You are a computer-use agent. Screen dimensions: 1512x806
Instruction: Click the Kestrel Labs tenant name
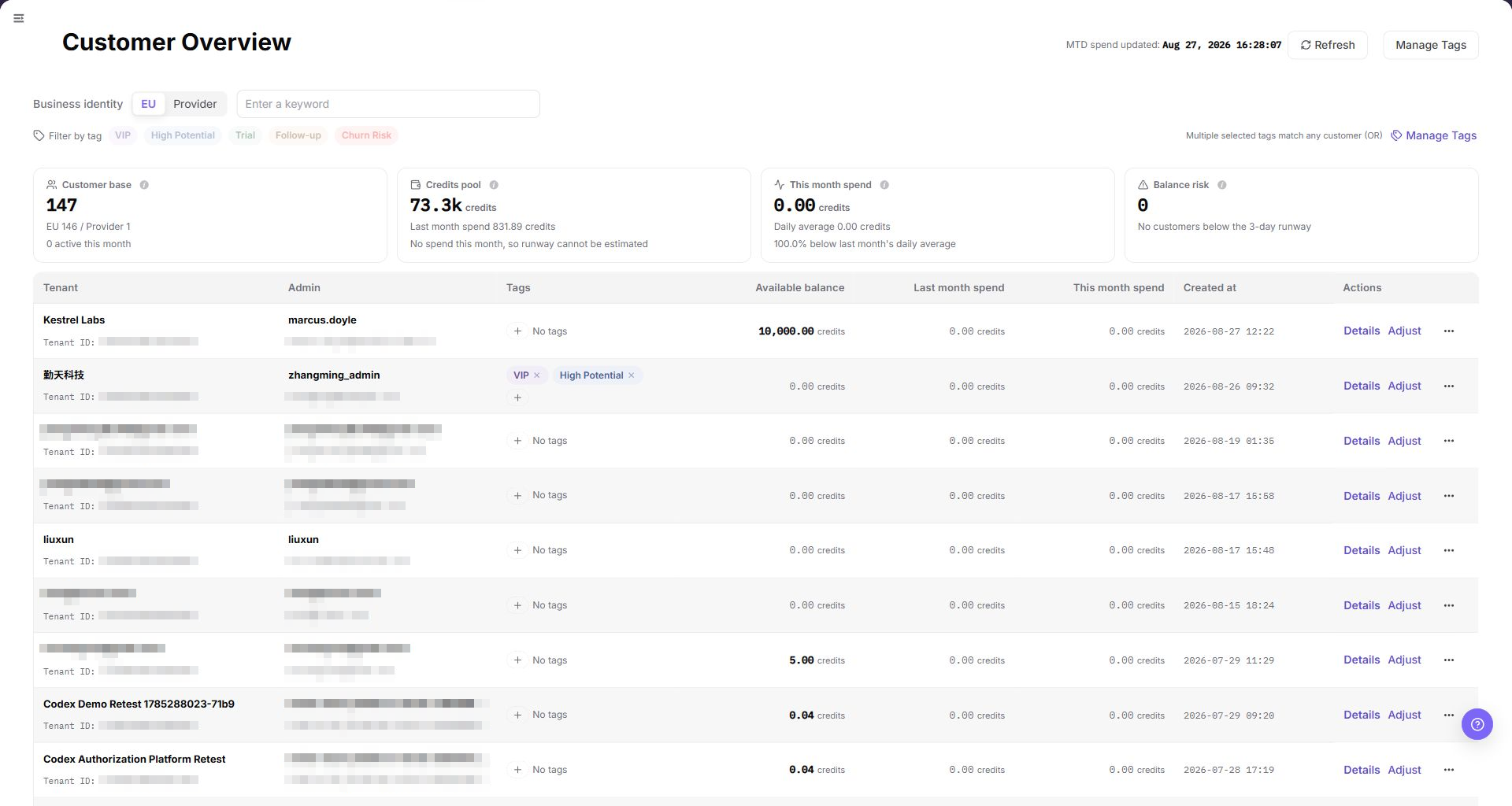74,320
